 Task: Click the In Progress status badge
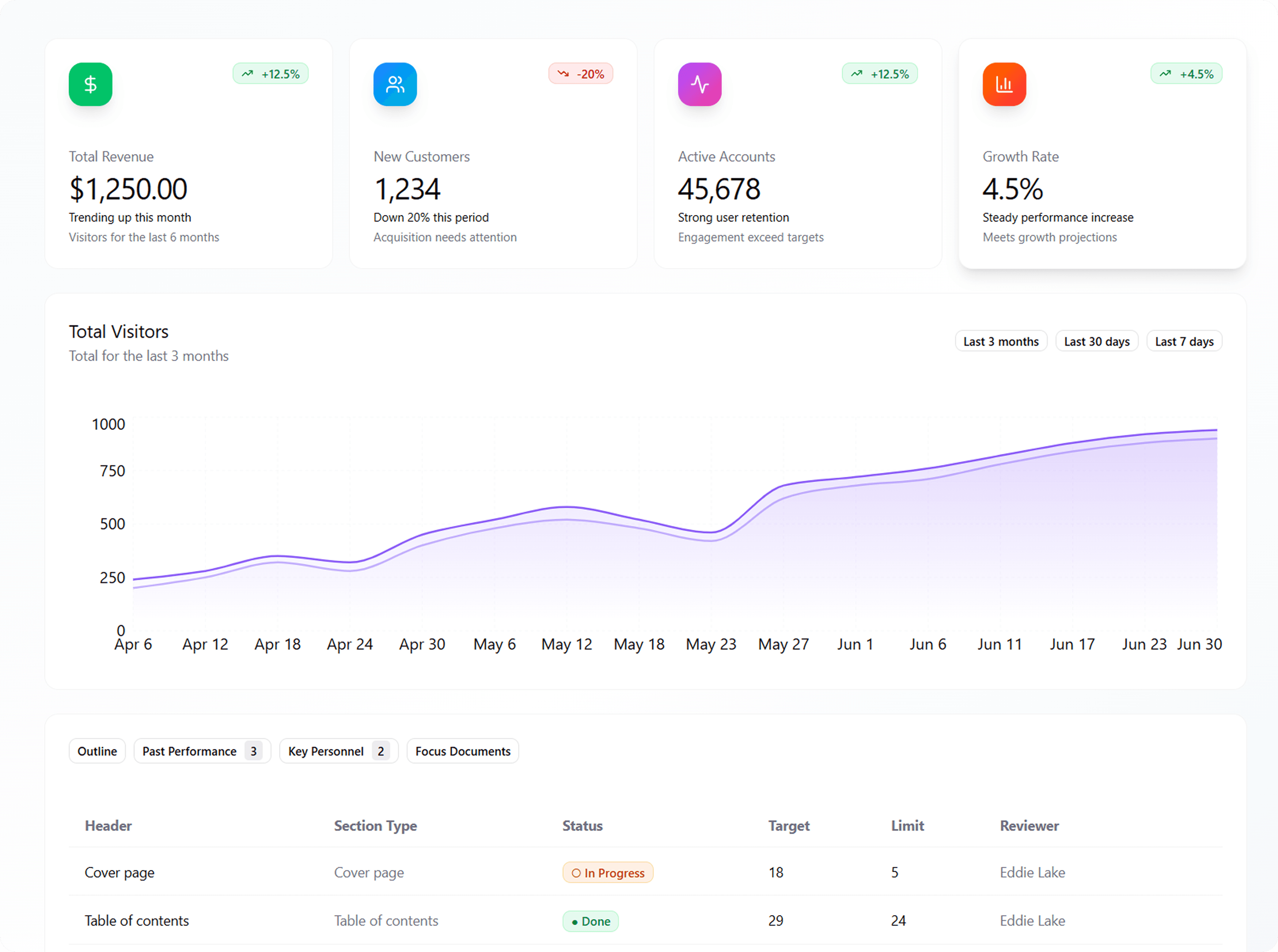(x=608, y=872)
